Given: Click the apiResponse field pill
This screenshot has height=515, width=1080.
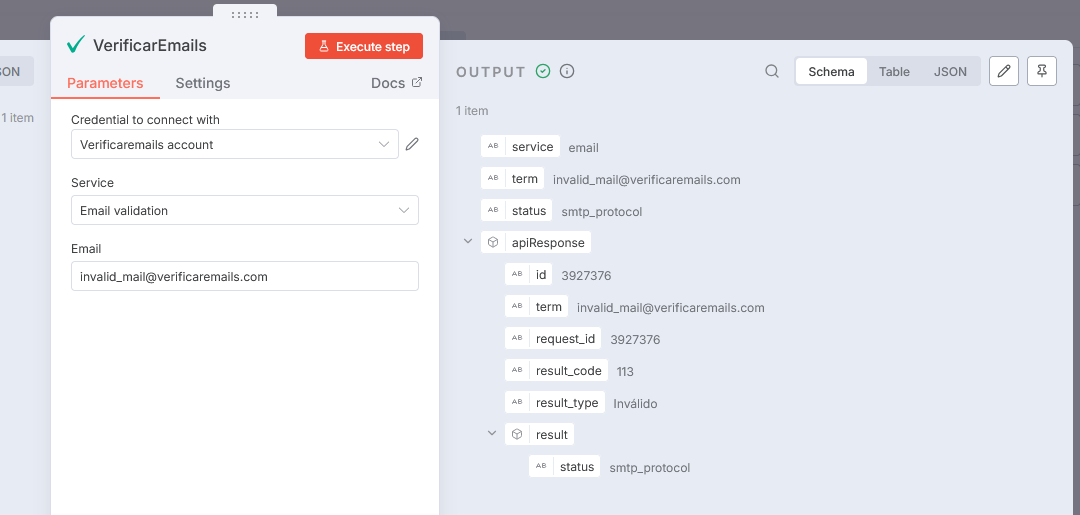Looking at the screenshot, I should (536, 242).
